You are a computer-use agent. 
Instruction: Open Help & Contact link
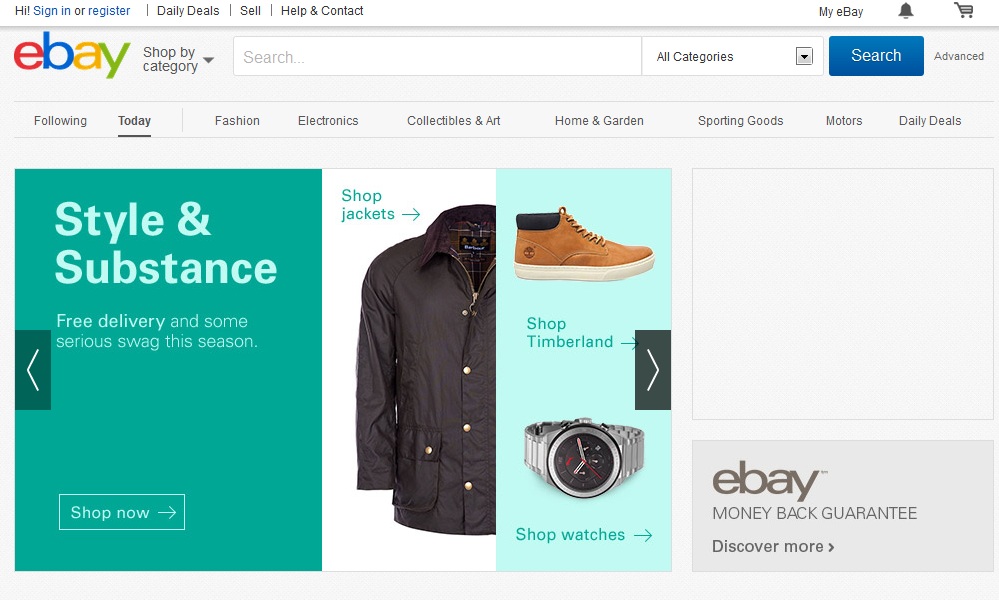pyautogui.click(x=322, y=11)
